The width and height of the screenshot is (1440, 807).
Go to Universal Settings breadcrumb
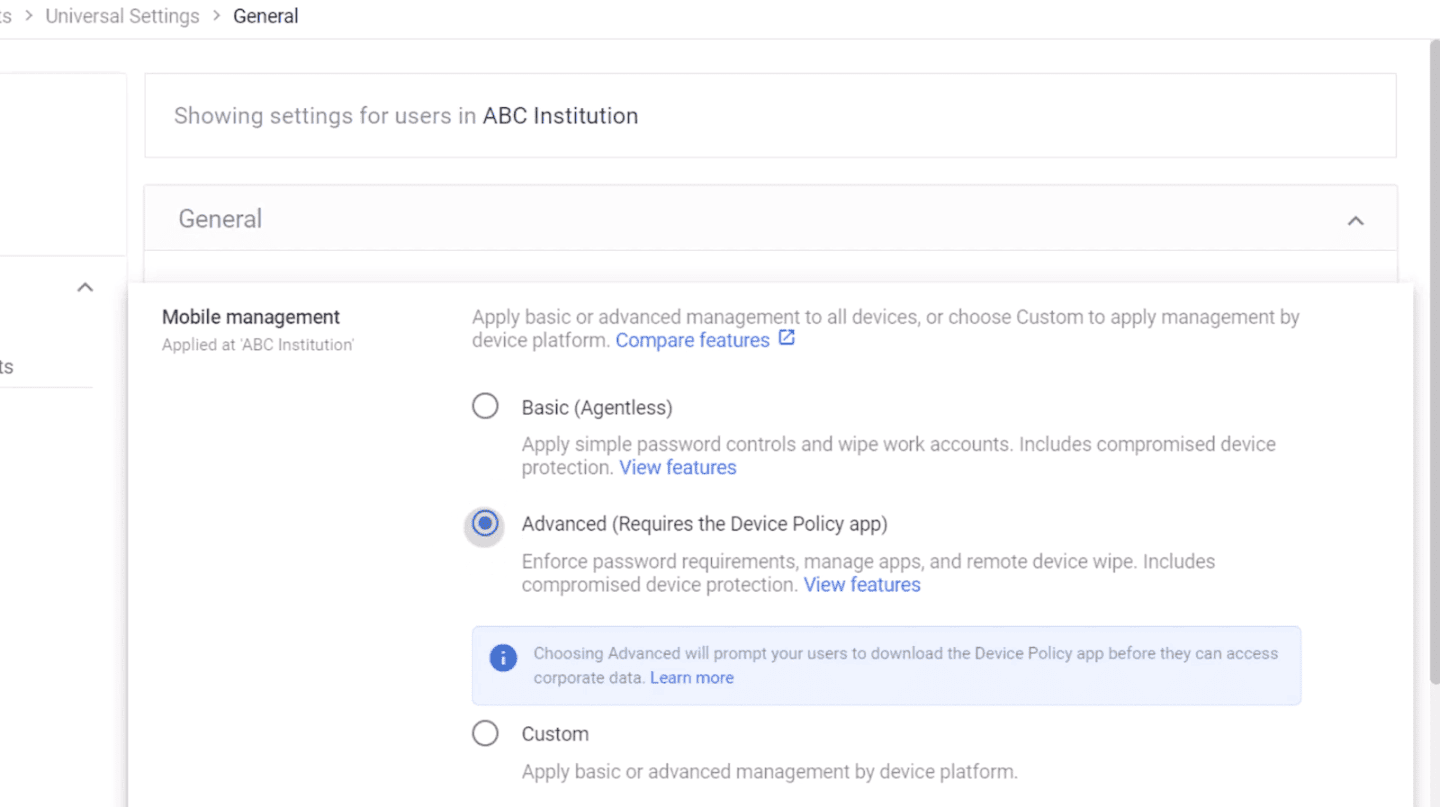point(122,16)
